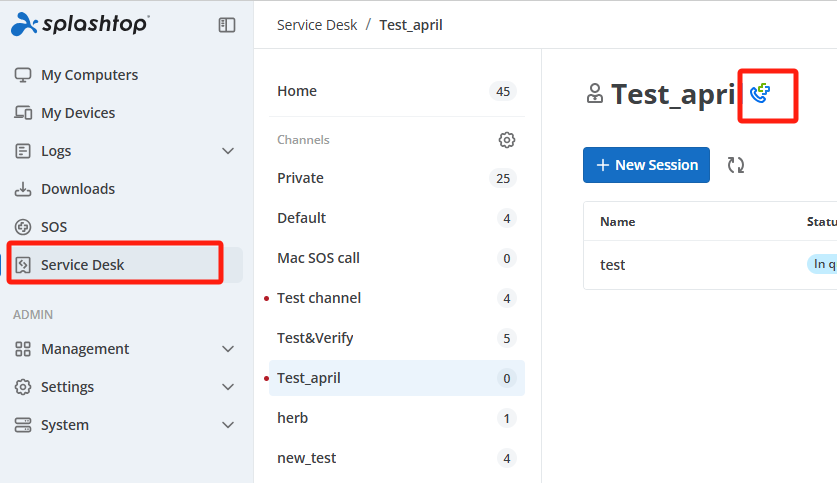Expand the System chevron
837x483 pixels.
tap(228, 425)
